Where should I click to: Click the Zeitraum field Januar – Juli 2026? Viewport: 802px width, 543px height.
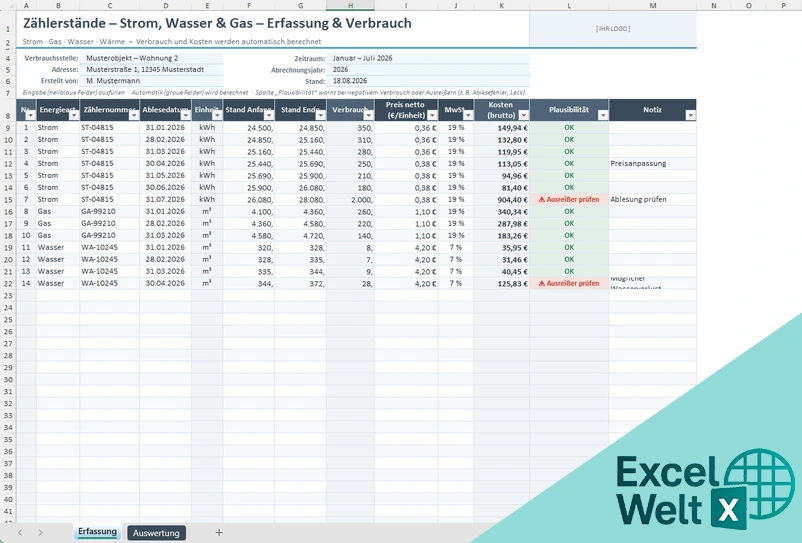click(x=428, y=58)
